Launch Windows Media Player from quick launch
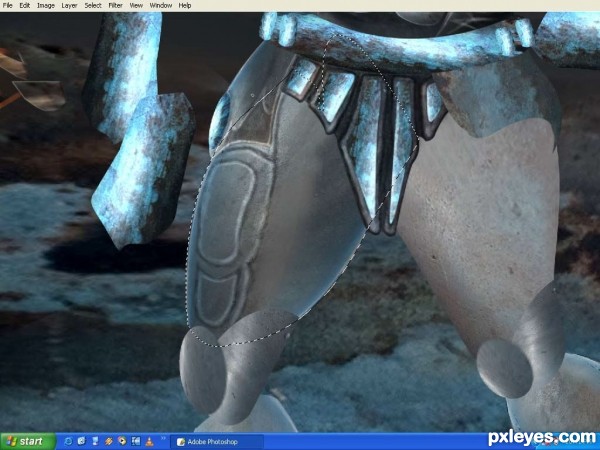 coord(122,441)
